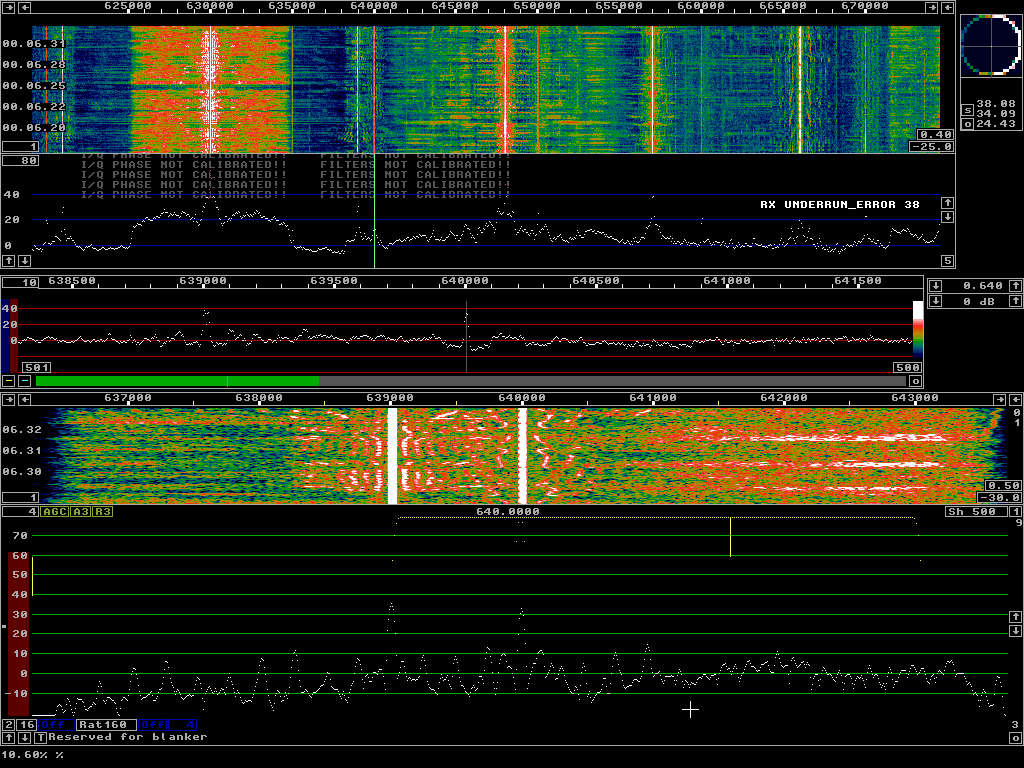This screenshot has height=768, width=1024.
Task: Click the 640.0000 frequency readout
Action: point(508,511)
